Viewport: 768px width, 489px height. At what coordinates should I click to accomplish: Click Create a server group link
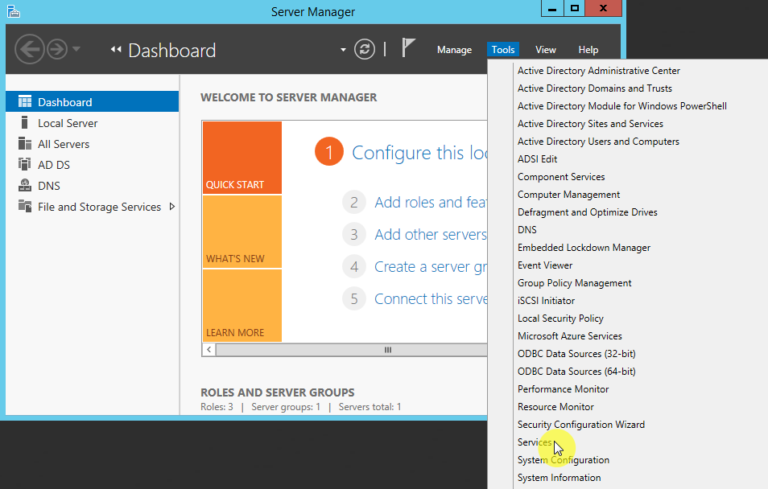tap(431, 267)
